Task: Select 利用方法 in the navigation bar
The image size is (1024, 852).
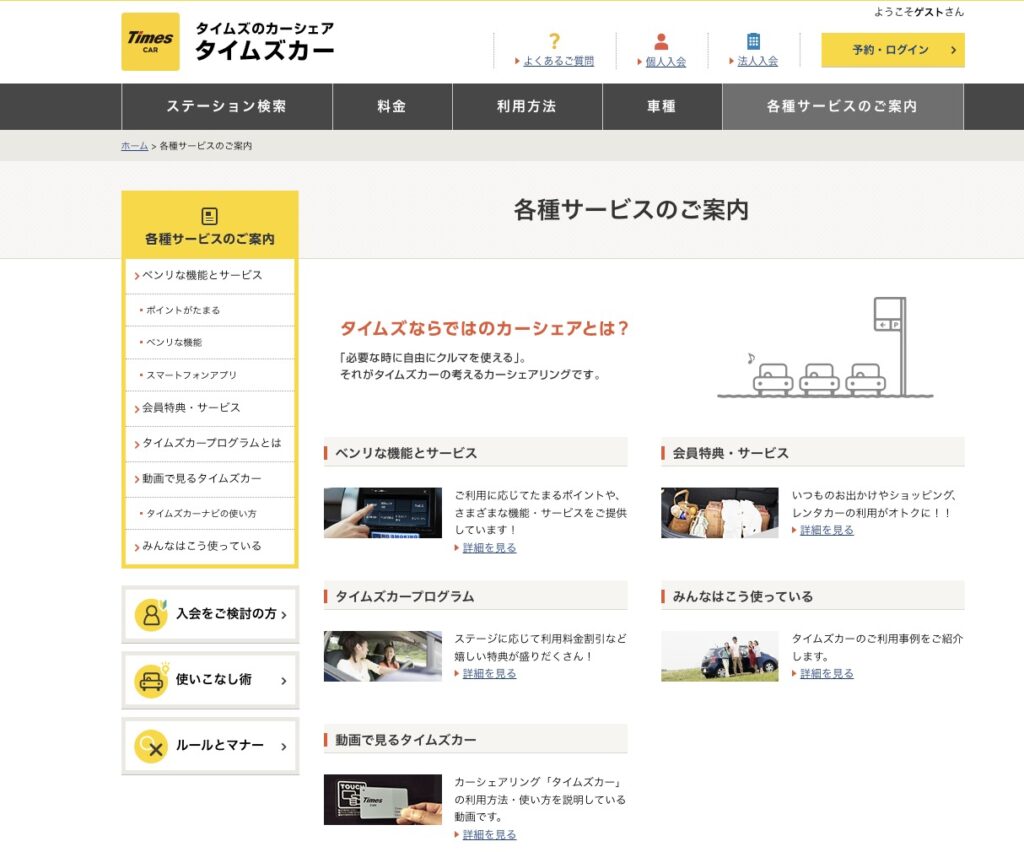Action: (527, 106)
